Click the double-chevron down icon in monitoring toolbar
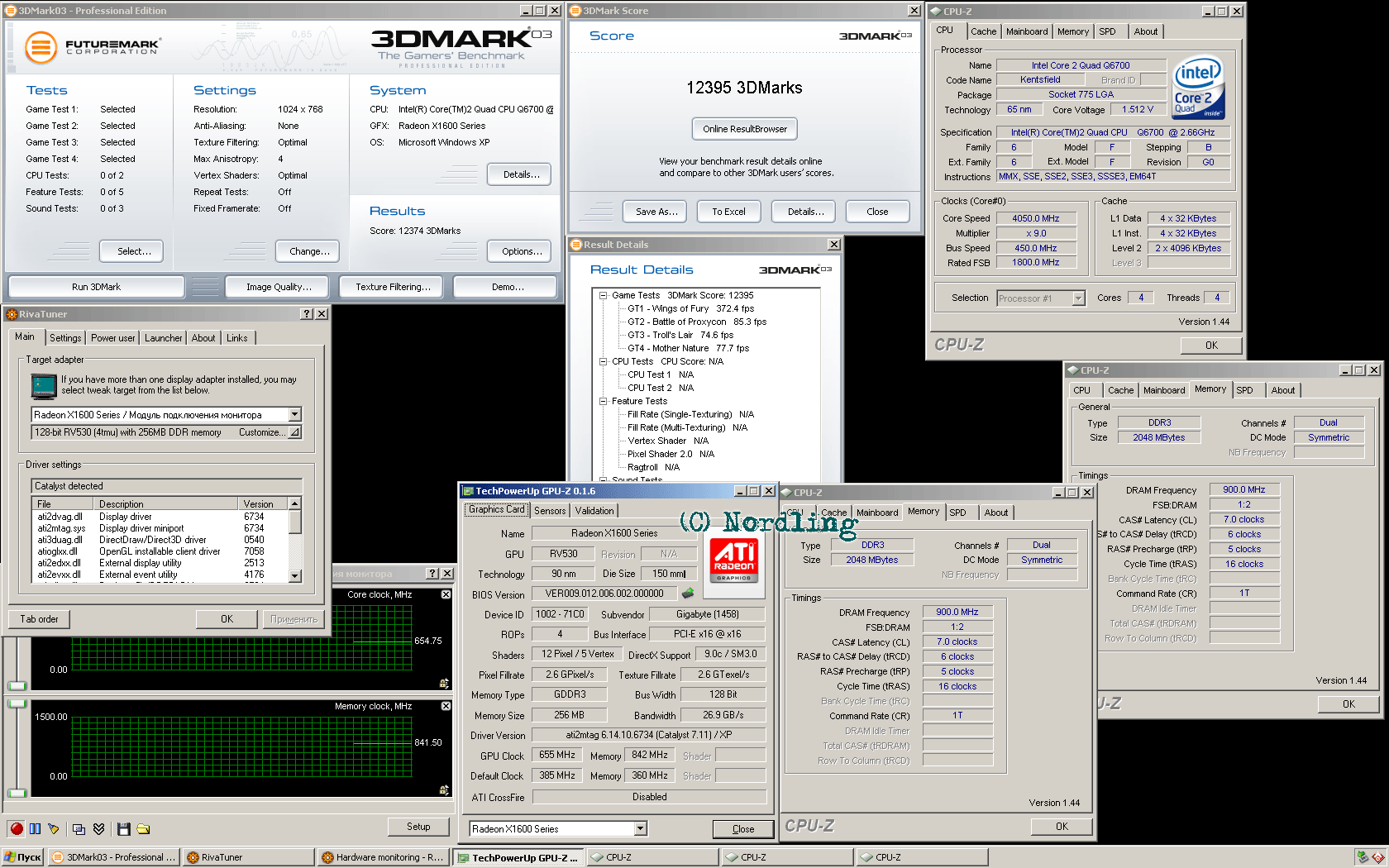The image size is (1389, 868). point(99,829)
